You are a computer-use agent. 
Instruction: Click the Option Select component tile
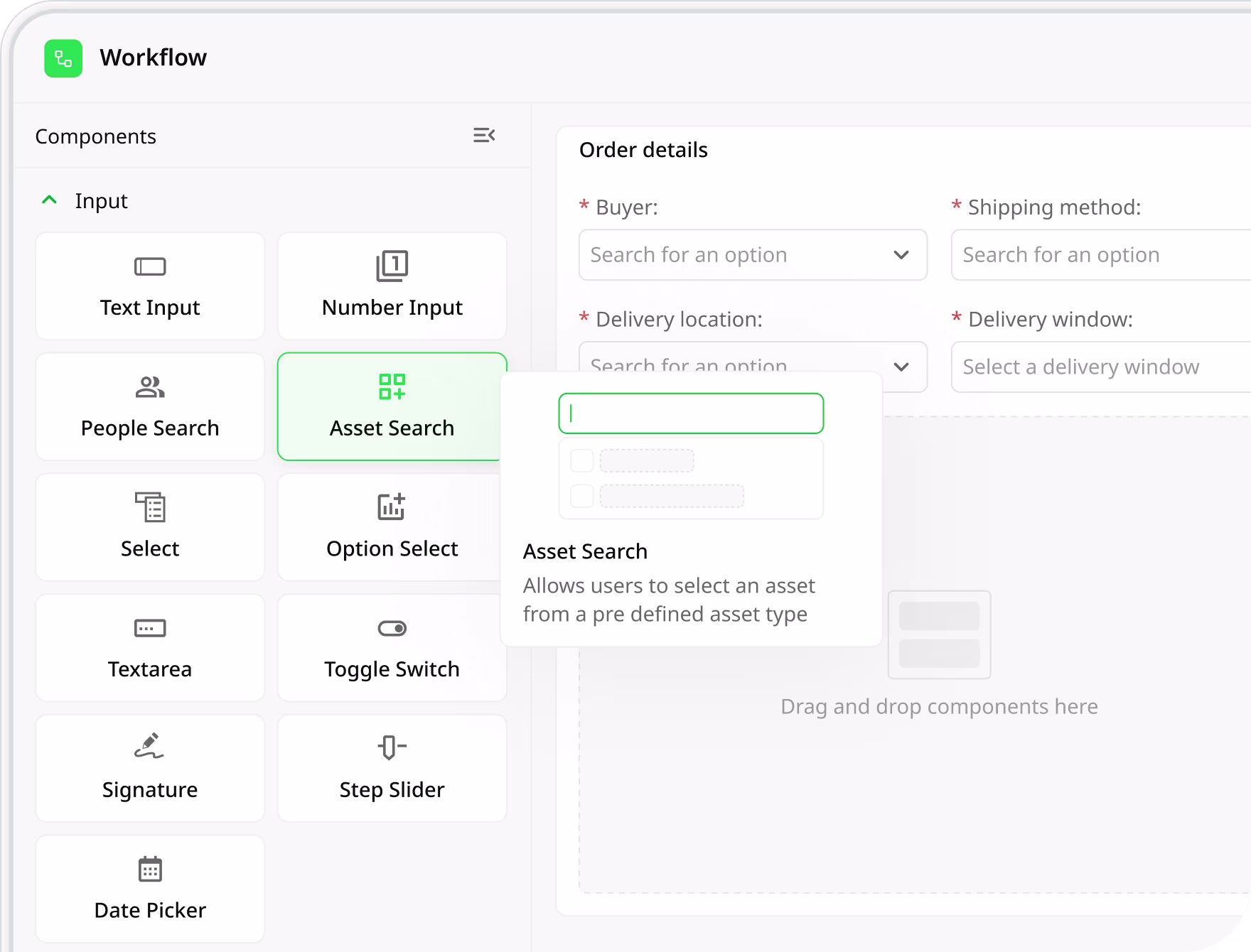click(392, 527)
